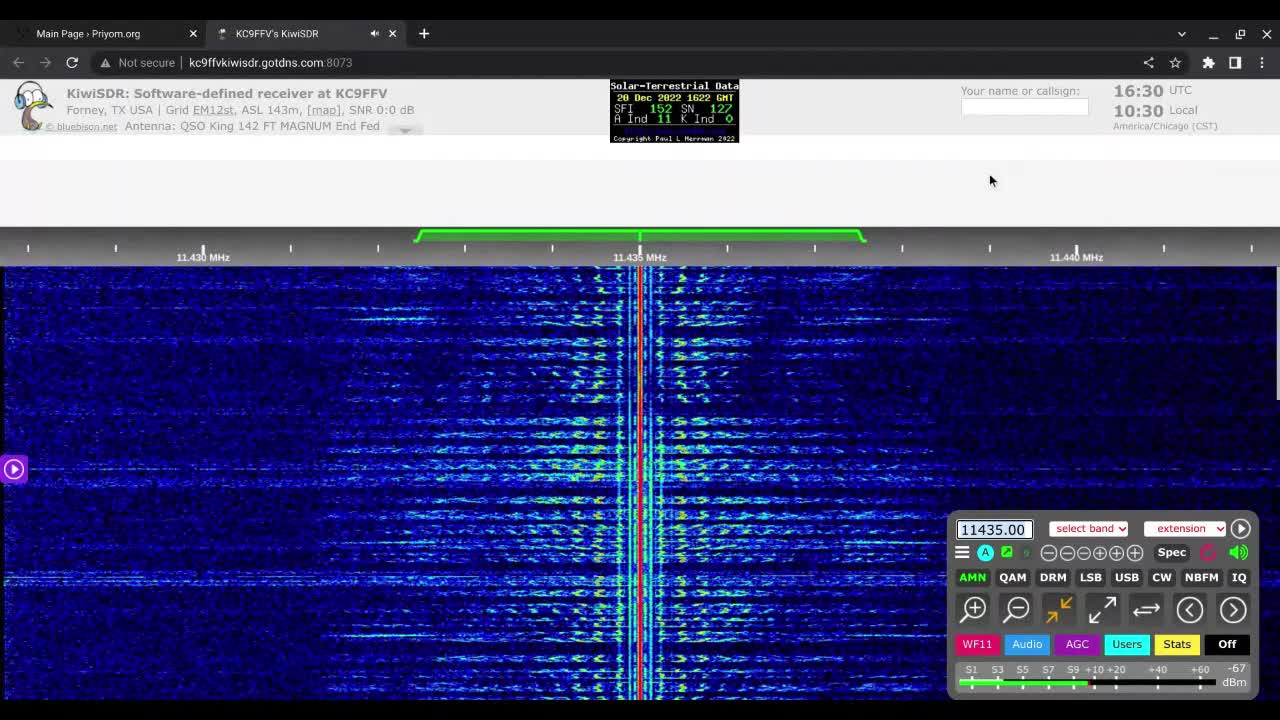
Task: Open the extension dropdown
Action: (1185, 528)
